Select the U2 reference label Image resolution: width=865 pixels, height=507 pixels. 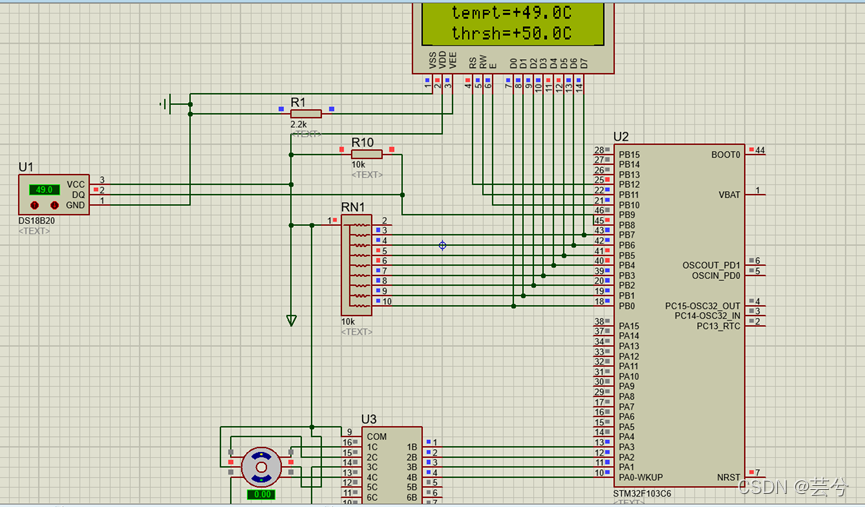[x=621, y=137]
